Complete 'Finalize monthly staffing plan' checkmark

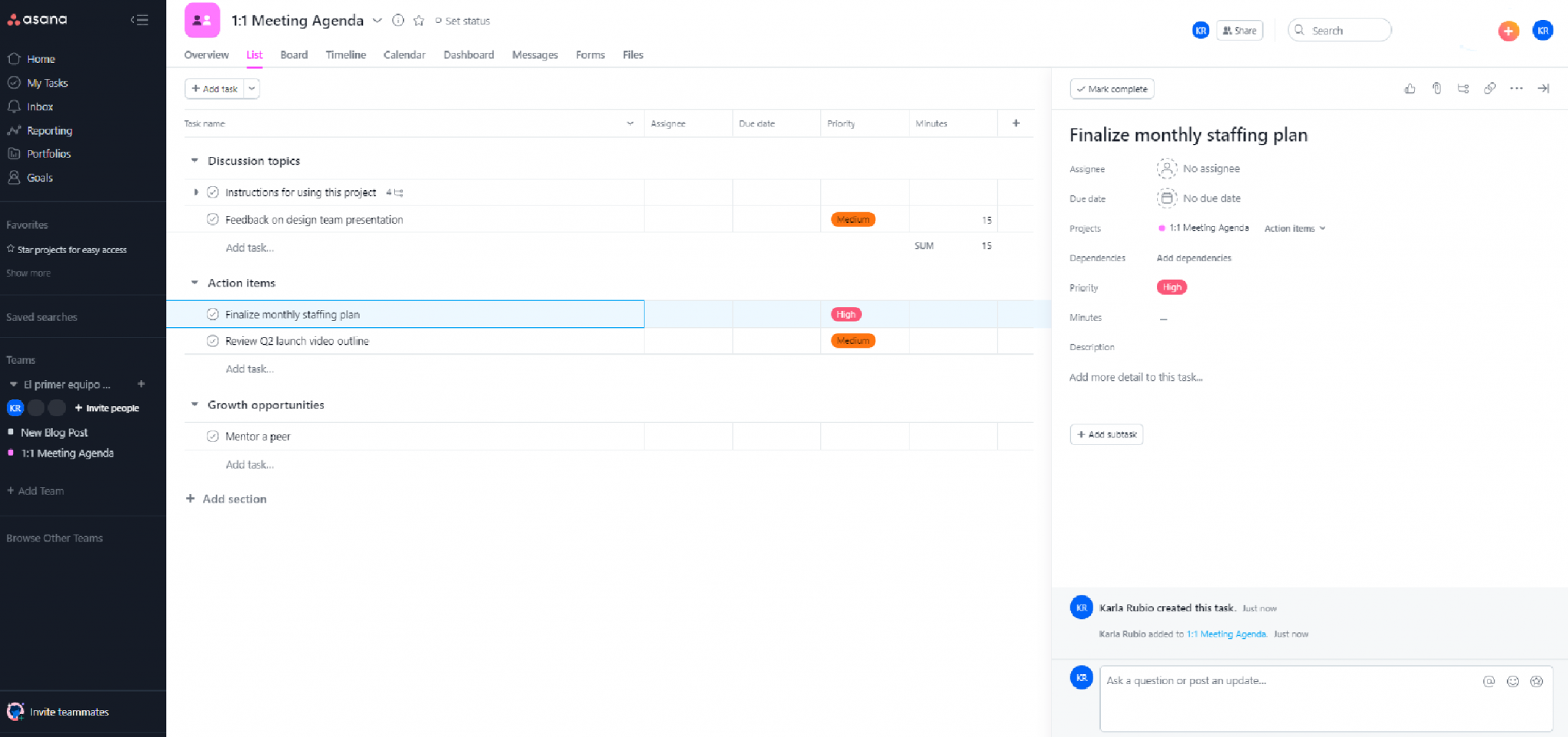213,314
